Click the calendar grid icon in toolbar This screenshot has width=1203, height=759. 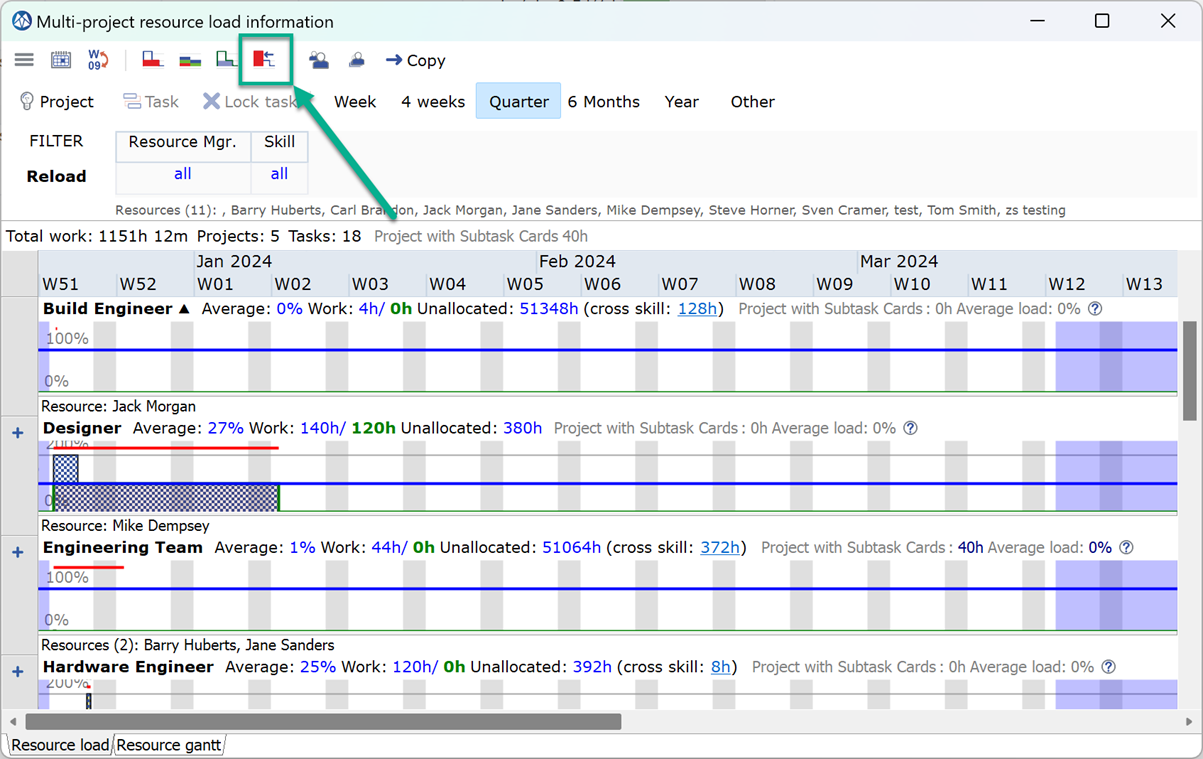pos(61,60)
